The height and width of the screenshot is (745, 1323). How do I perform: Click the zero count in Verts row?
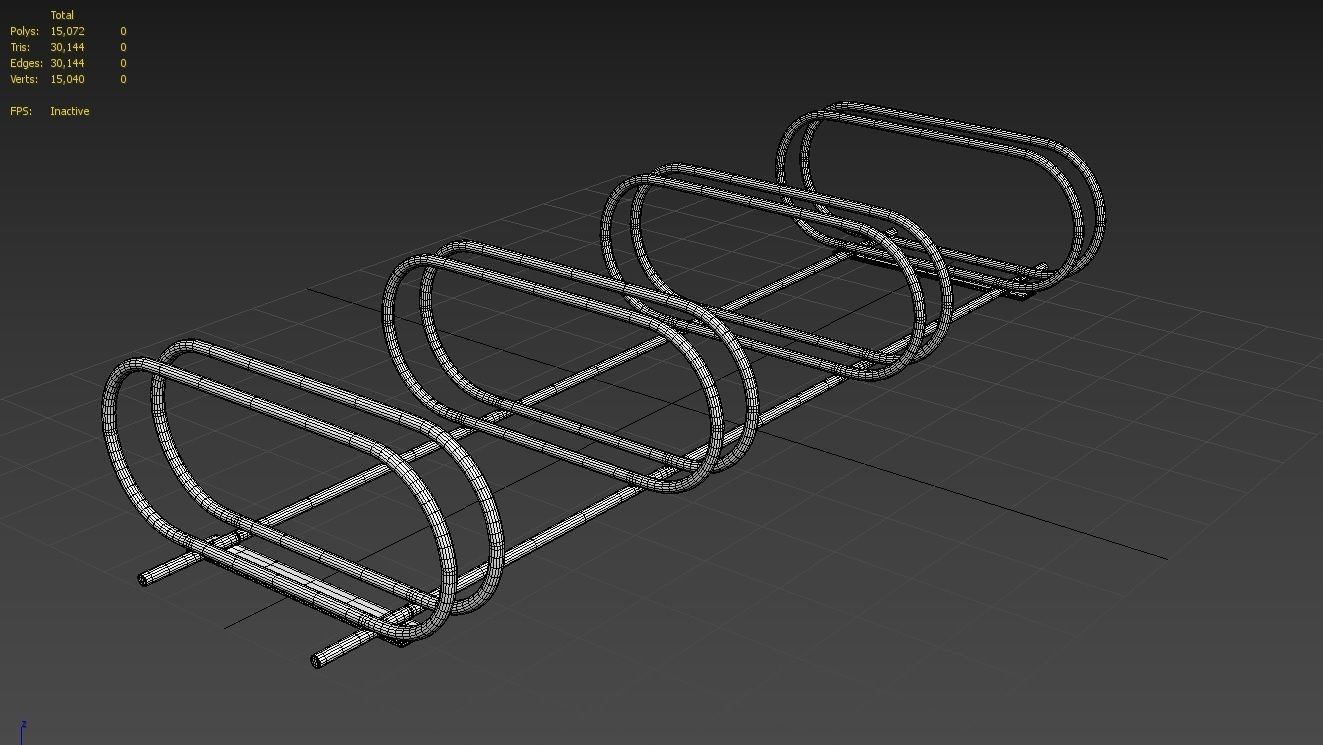(x=123, y=79)
